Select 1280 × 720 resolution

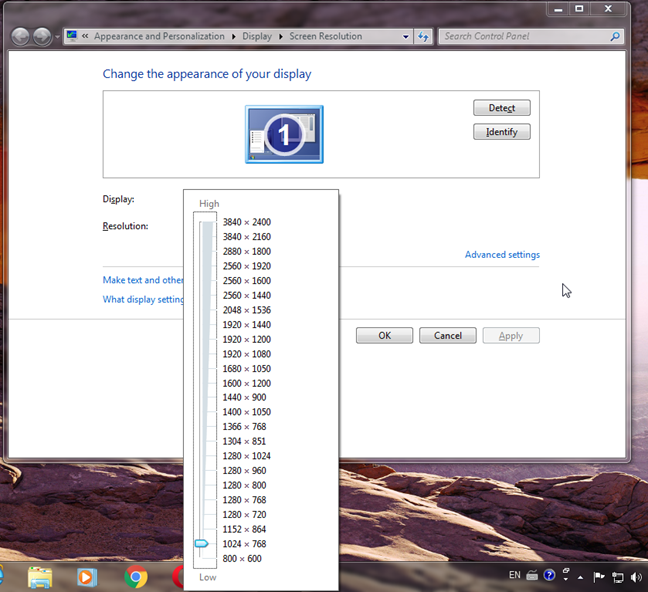point(244,515)
